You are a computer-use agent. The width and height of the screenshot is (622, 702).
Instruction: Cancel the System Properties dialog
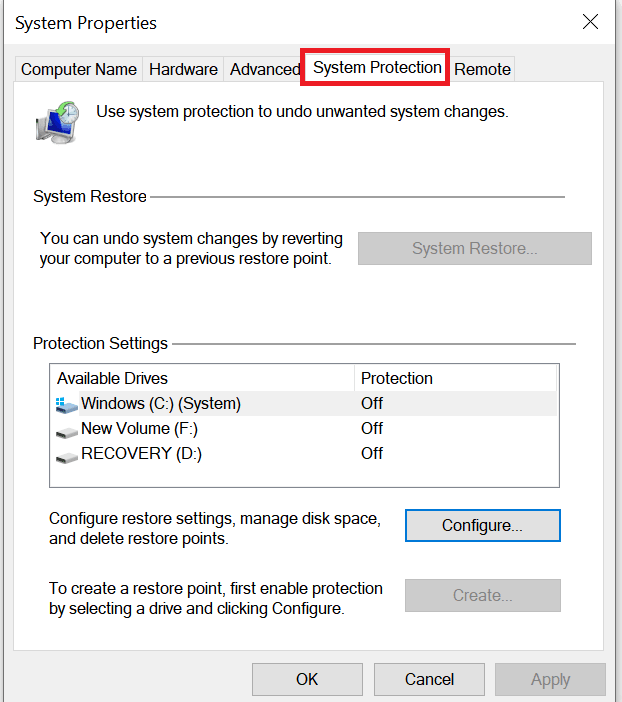430,679
